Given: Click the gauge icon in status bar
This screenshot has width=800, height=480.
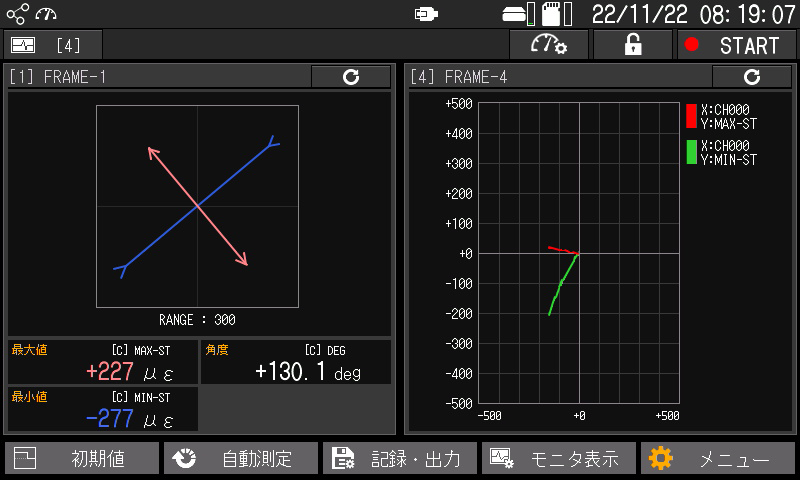Looking at the screenshot, I should tap(46, 14).
